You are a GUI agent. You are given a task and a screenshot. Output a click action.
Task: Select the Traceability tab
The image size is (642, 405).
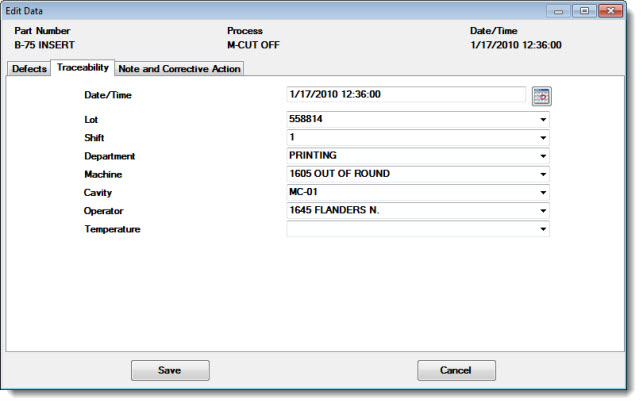(x=83, y=68)
